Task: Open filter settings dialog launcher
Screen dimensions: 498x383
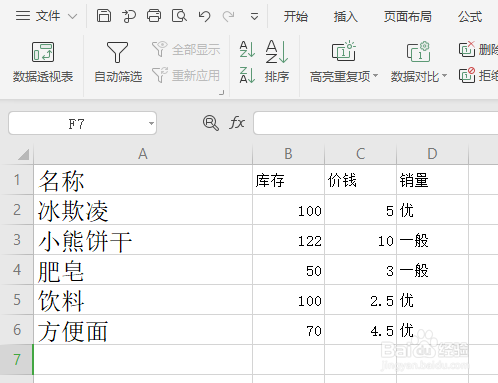Action: (x=222, y=93)
